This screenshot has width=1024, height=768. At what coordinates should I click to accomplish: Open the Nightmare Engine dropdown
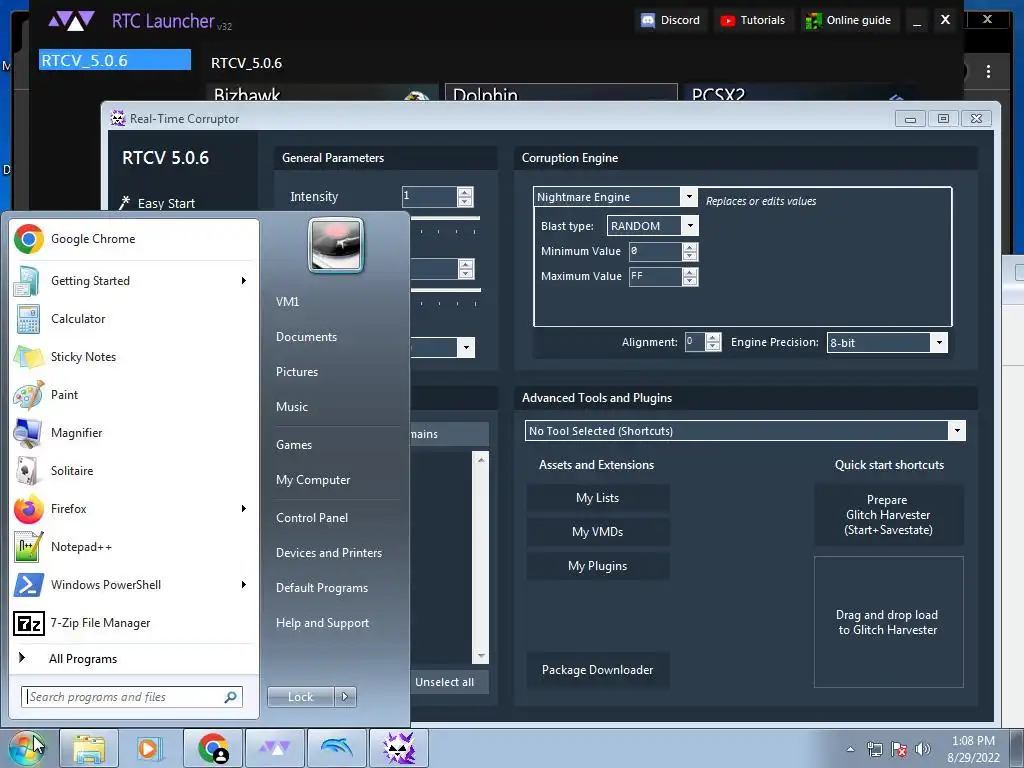pos(688,197)
